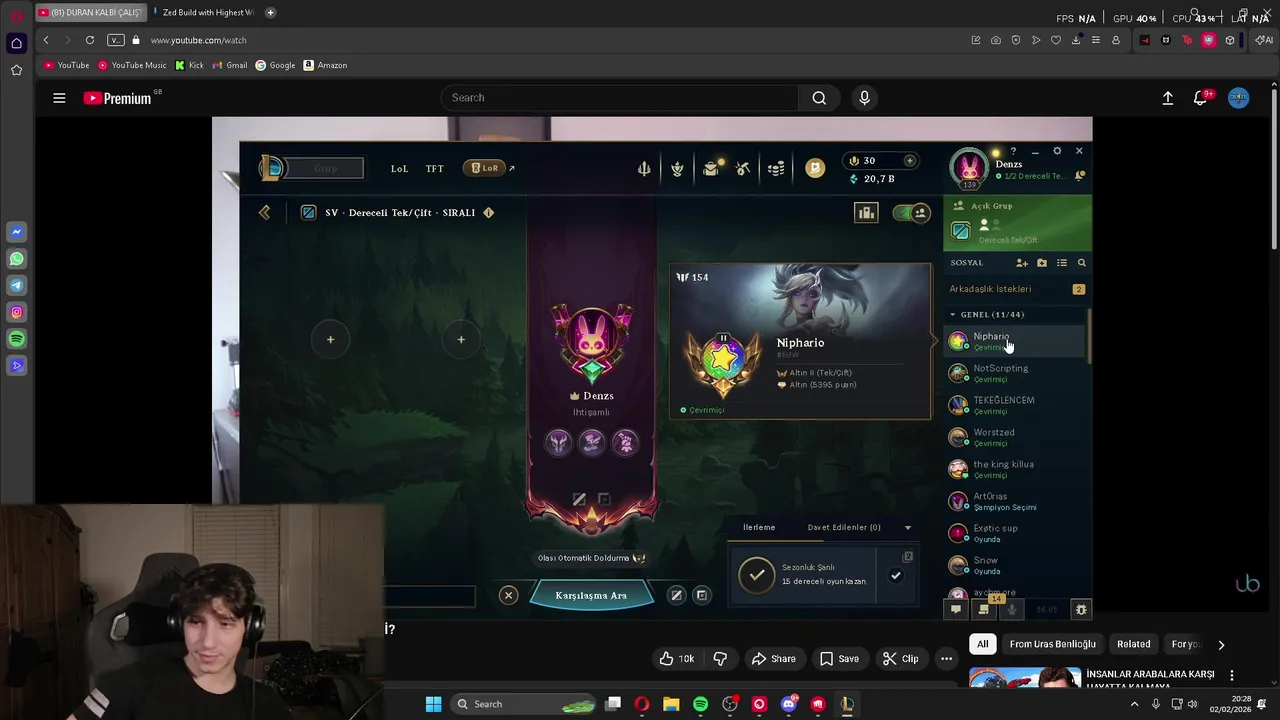This screenshot has height=720, width=1280.
Task: Open the Windows Start menu
Action: pyautogui.click(x=433, y=704)
